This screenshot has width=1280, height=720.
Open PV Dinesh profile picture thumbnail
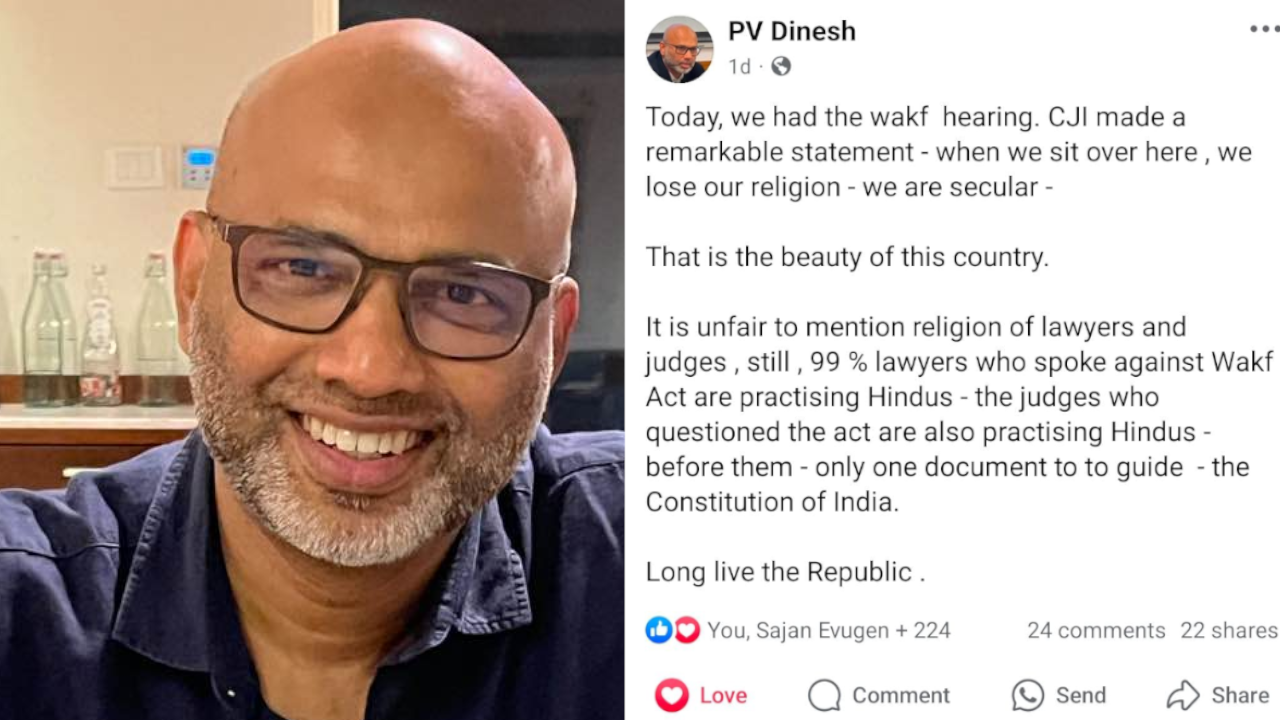[x=680, y=48]
